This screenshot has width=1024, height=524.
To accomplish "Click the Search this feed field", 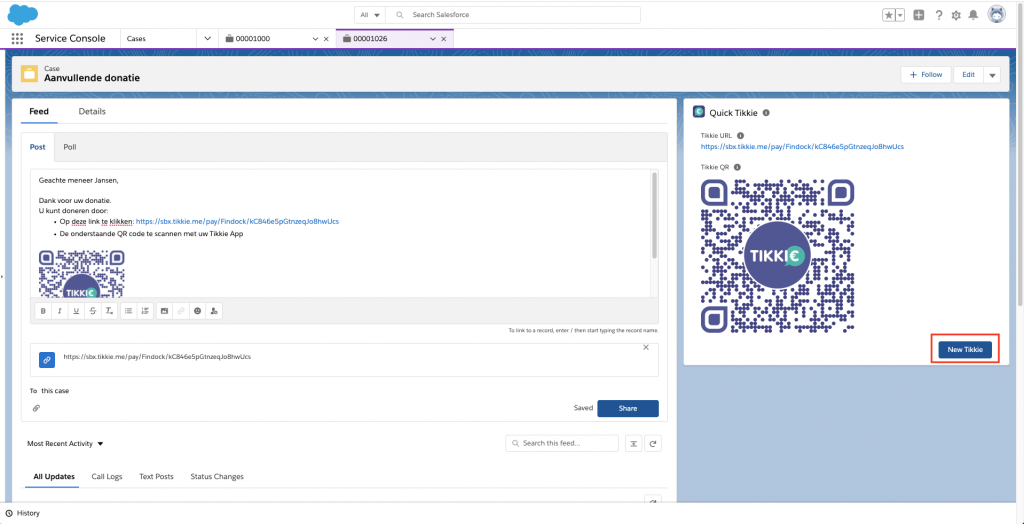I will pyautogui.click(x=562, y=443).
